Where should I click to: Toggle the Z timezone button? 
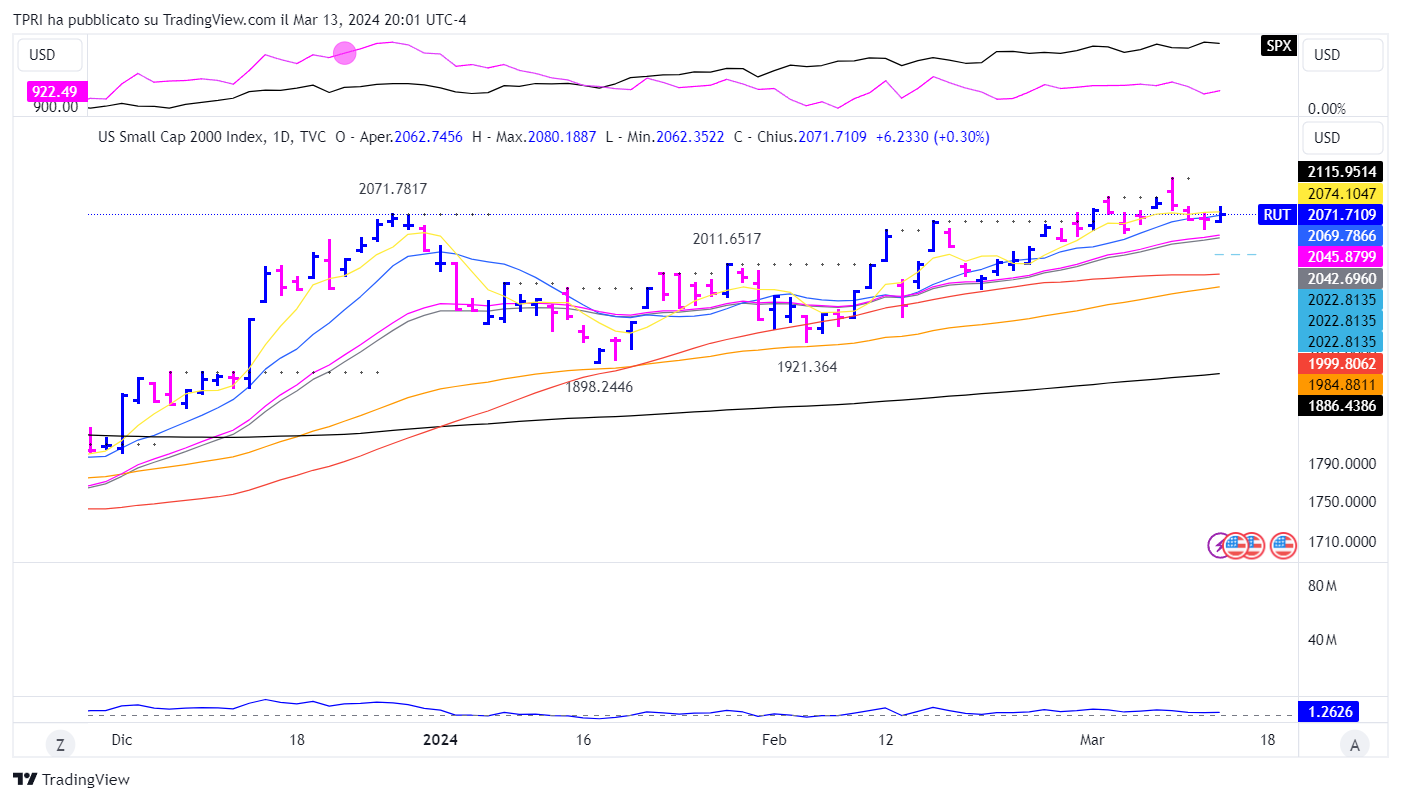pyautogui.click(x=60, y=743)
